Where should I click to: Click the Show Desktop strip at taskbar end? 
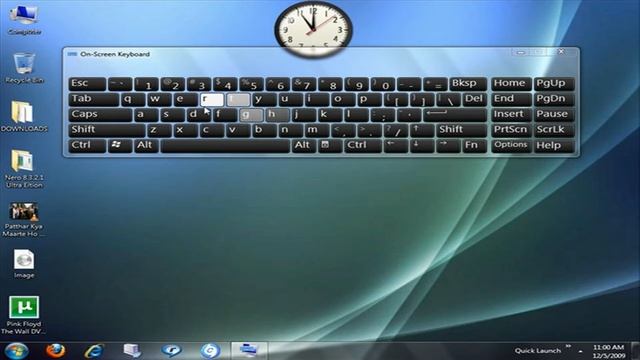636,351
